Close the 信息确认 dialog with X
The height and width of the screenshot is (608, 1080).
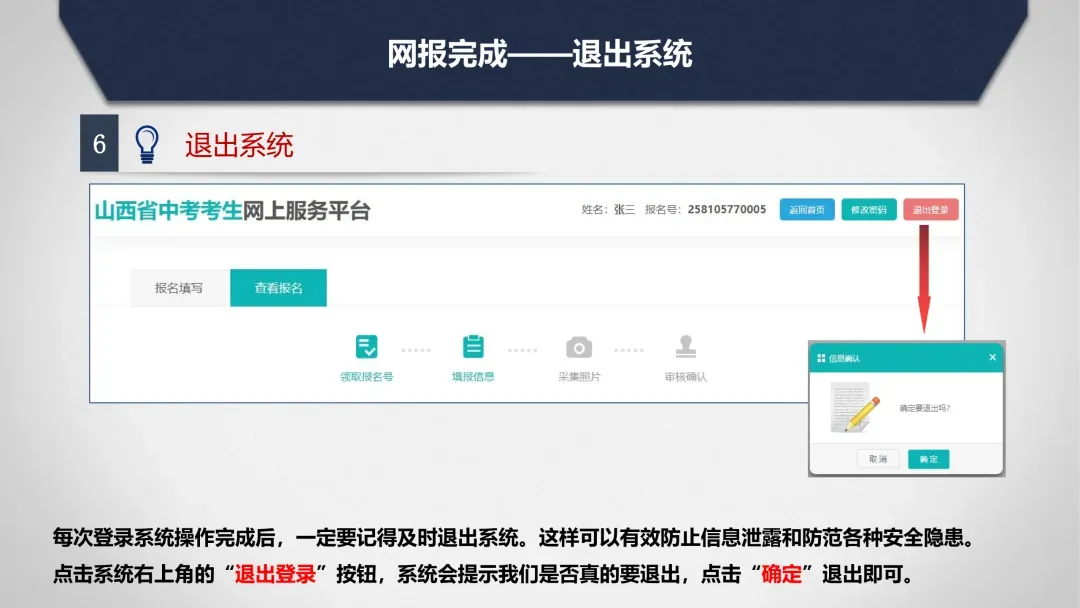point(992,357)
